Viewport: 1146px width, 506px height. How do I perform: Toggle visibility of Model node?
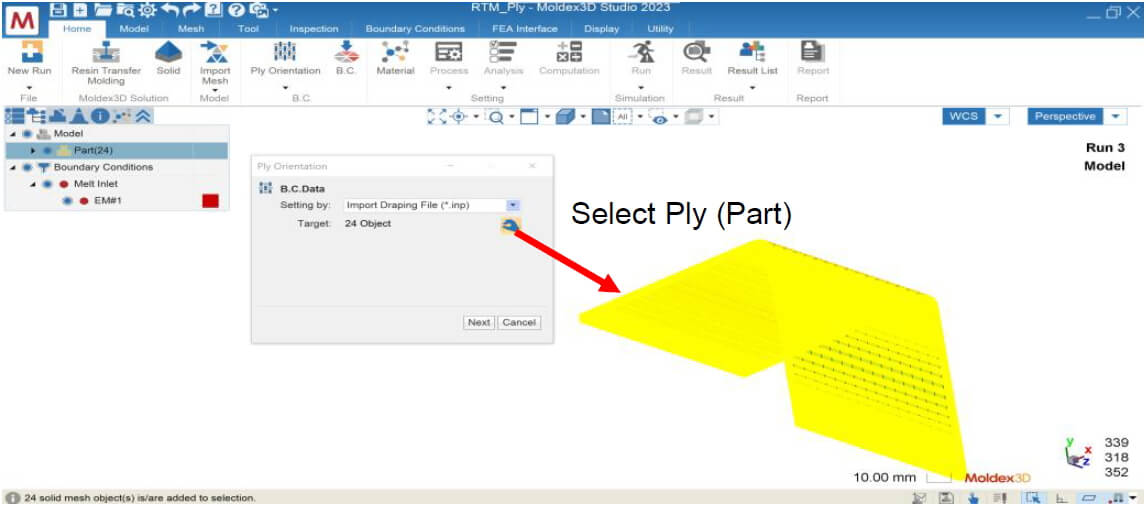(28, 134)
